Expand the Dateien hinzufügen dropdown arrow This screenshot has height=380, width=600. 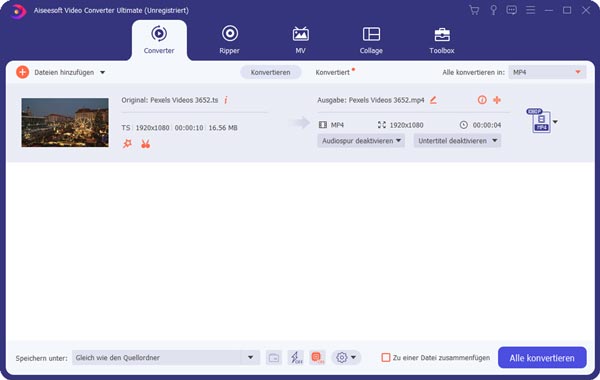point(103,72)
